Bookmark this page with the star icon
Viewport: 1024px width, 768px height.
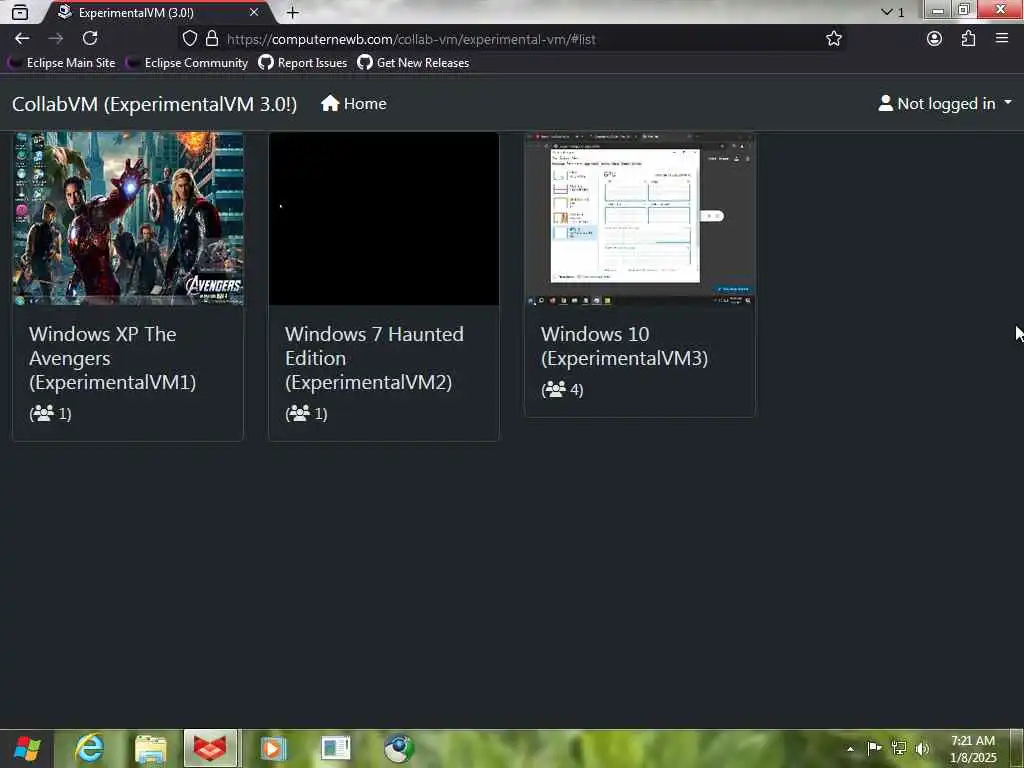(833, 39)
